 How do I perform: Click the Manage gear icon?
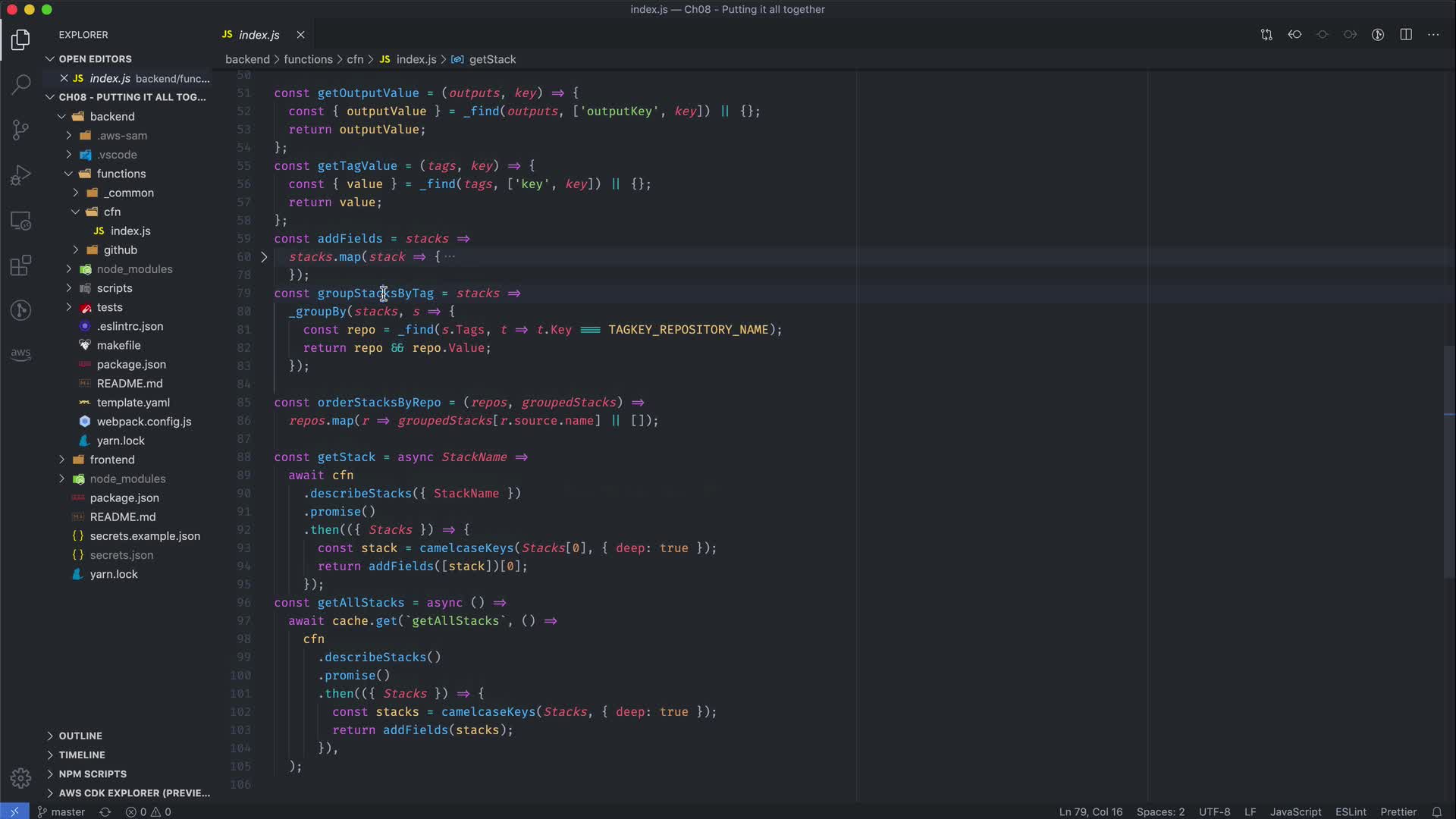pyautogui.click(x=21, y=778)
